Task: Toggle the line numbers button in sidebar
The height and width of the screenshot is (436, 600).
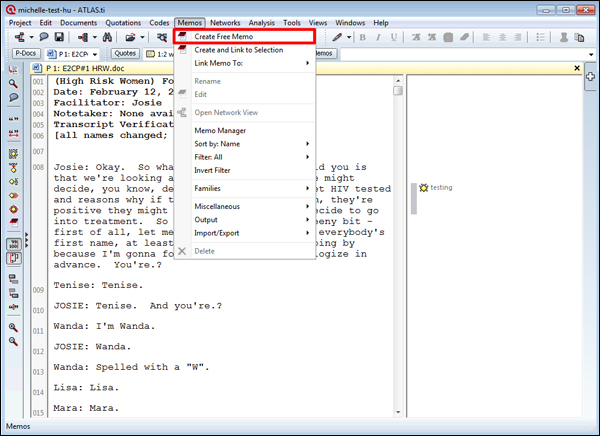Action: point(14,243)
